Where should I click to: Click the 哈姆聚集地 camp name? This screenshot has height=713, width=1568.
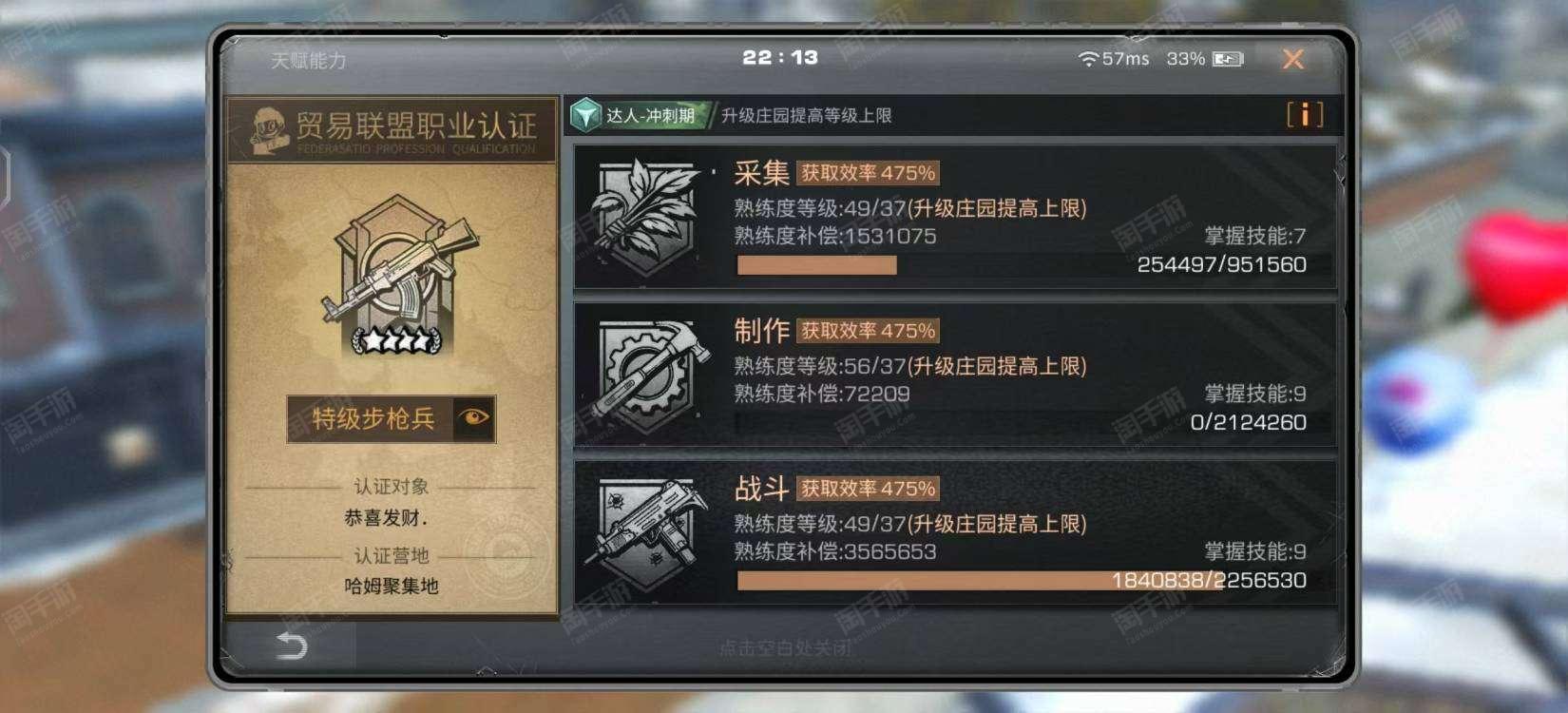pos(392,586)
